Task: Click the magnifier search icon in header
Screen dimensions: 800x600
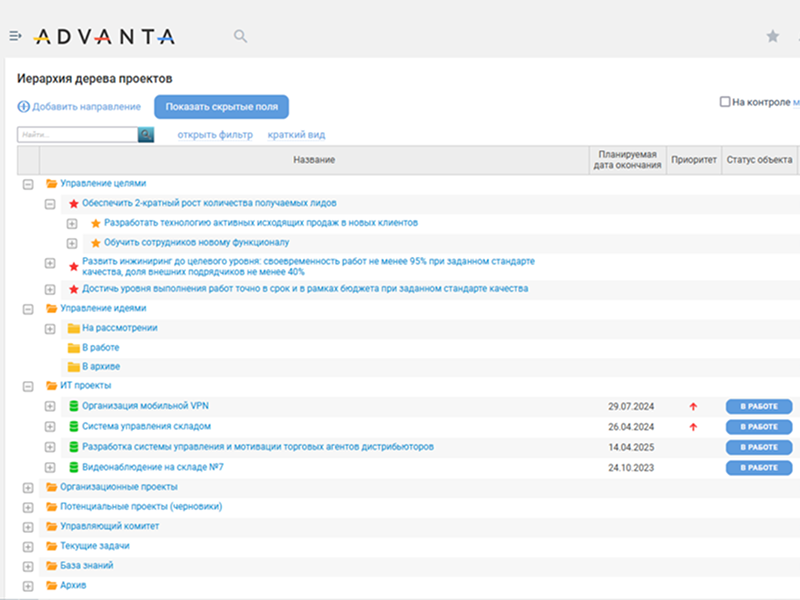Action: [240, 36]
